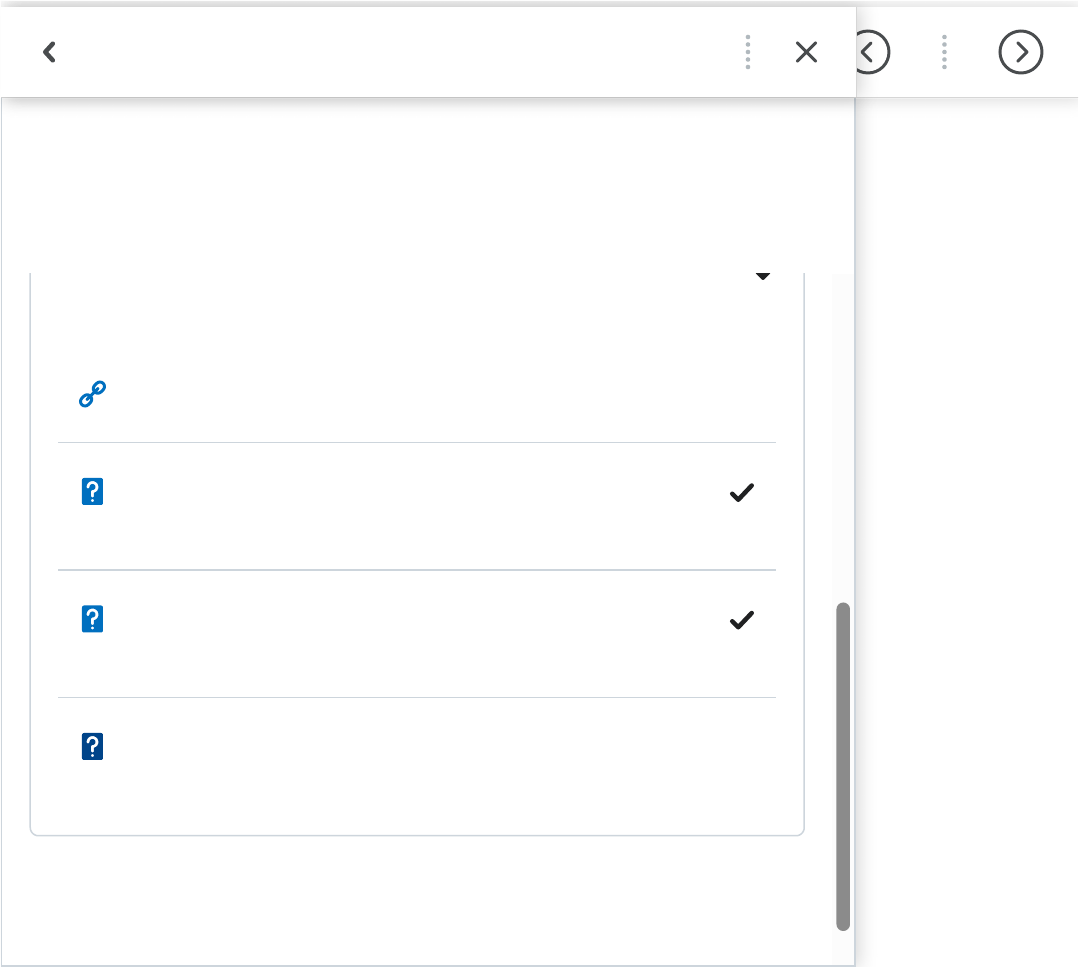Click the dotted handle left of the X

[x=748, y=52]
